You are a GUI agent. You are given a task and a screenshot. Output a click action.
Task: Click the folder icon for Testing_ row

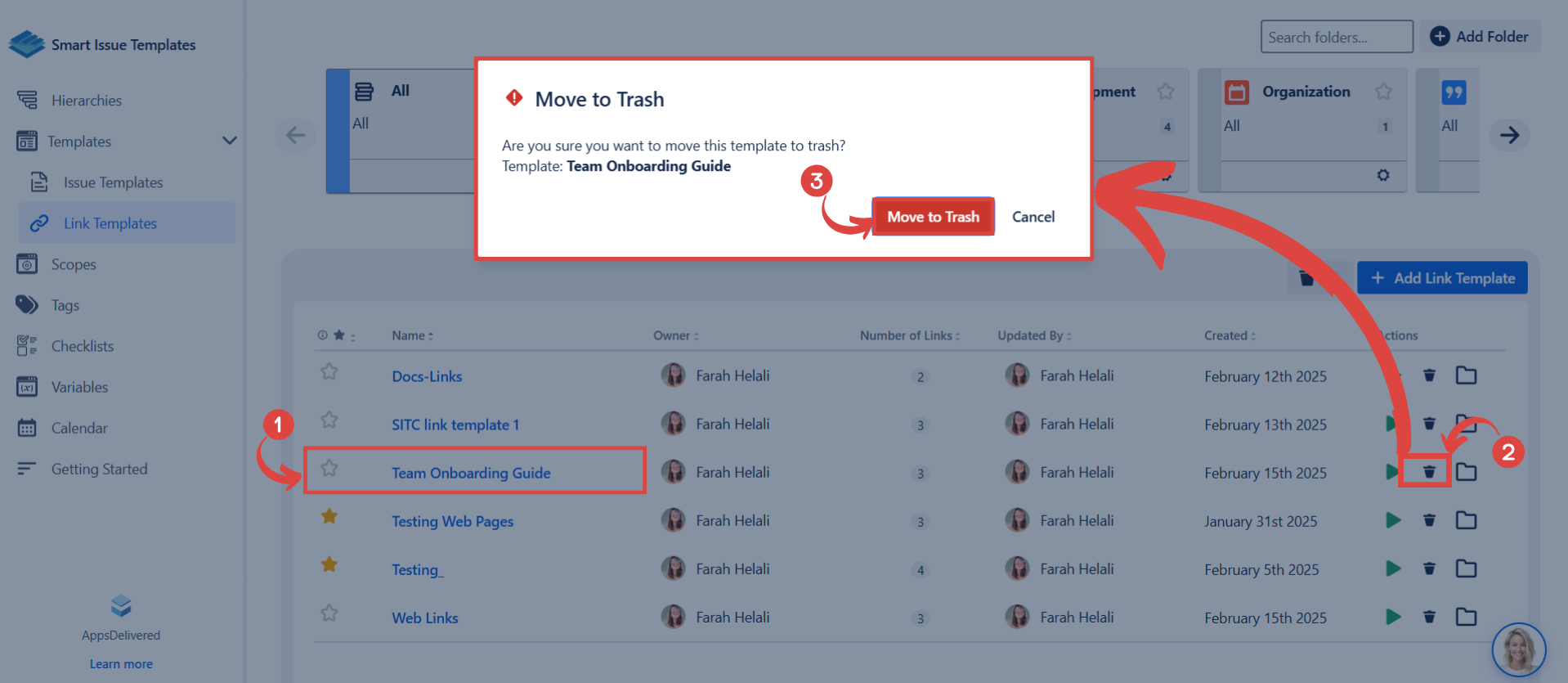coord(1466,568)
